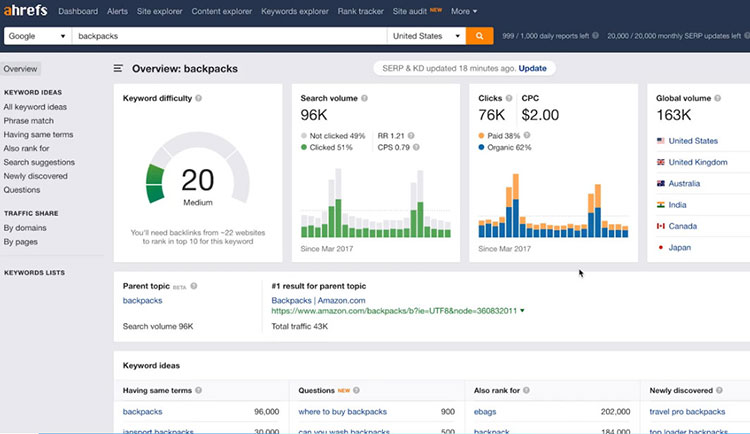Screen dimensions: 750x434
Task: Select Phrase match in the sidebar
Action: (x=28, y=120)
